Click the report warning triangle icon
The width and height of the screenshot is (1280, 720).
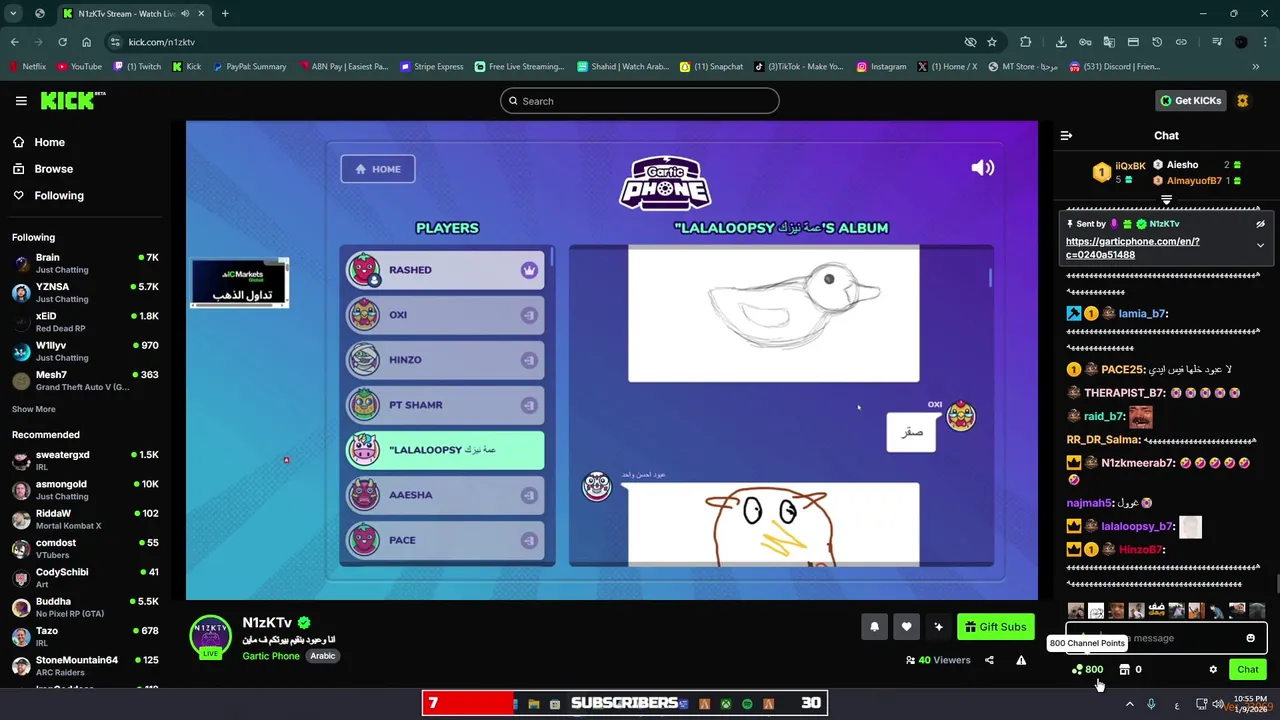[1021, 660]
